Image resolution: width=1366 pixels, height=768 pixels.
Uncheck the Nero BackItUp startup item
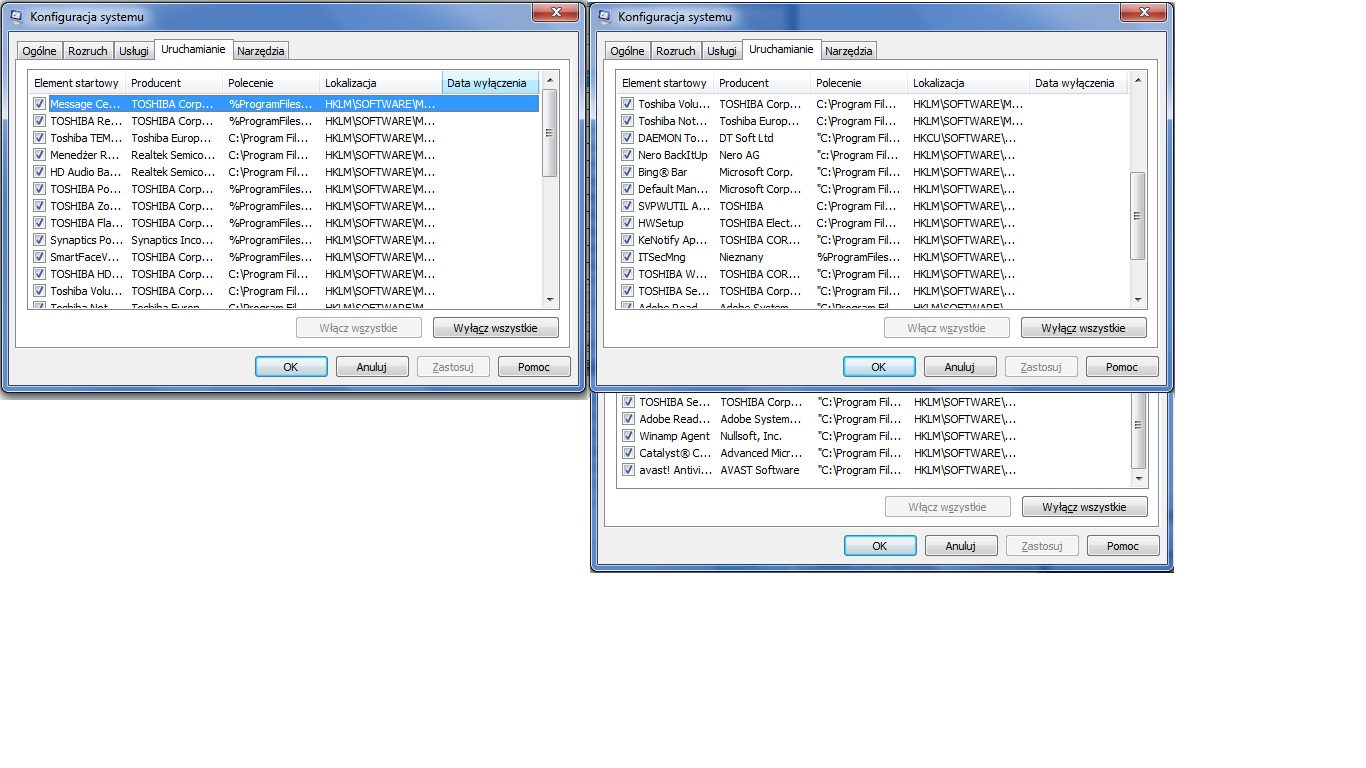(x=628, y=155)
